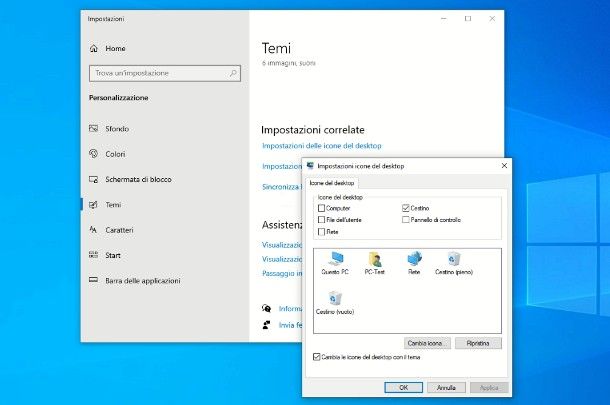Click the Cambia icona button

[x=427, y=343]
